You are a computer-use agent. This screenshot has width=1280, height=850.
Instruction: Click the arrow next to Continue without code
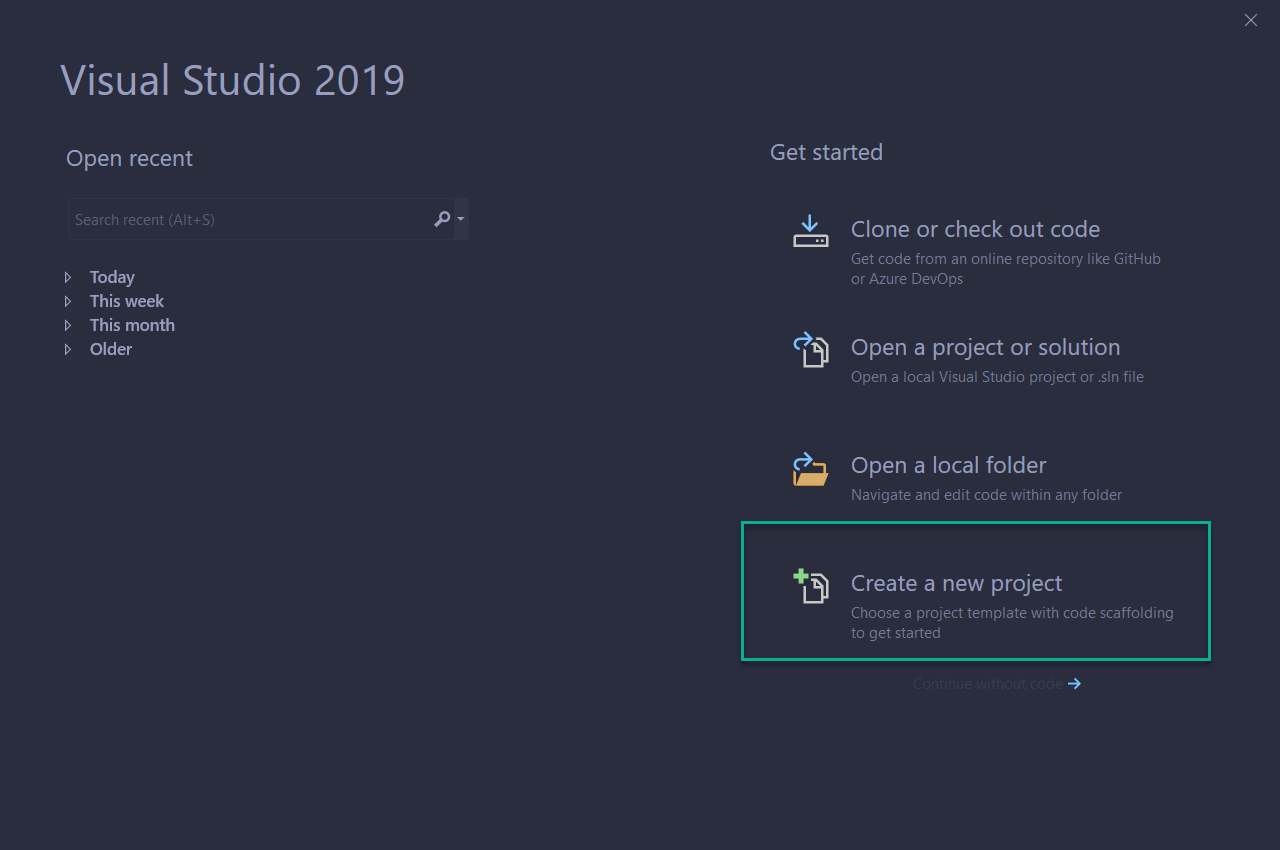pyautogui.click(x=1074, y=684)
